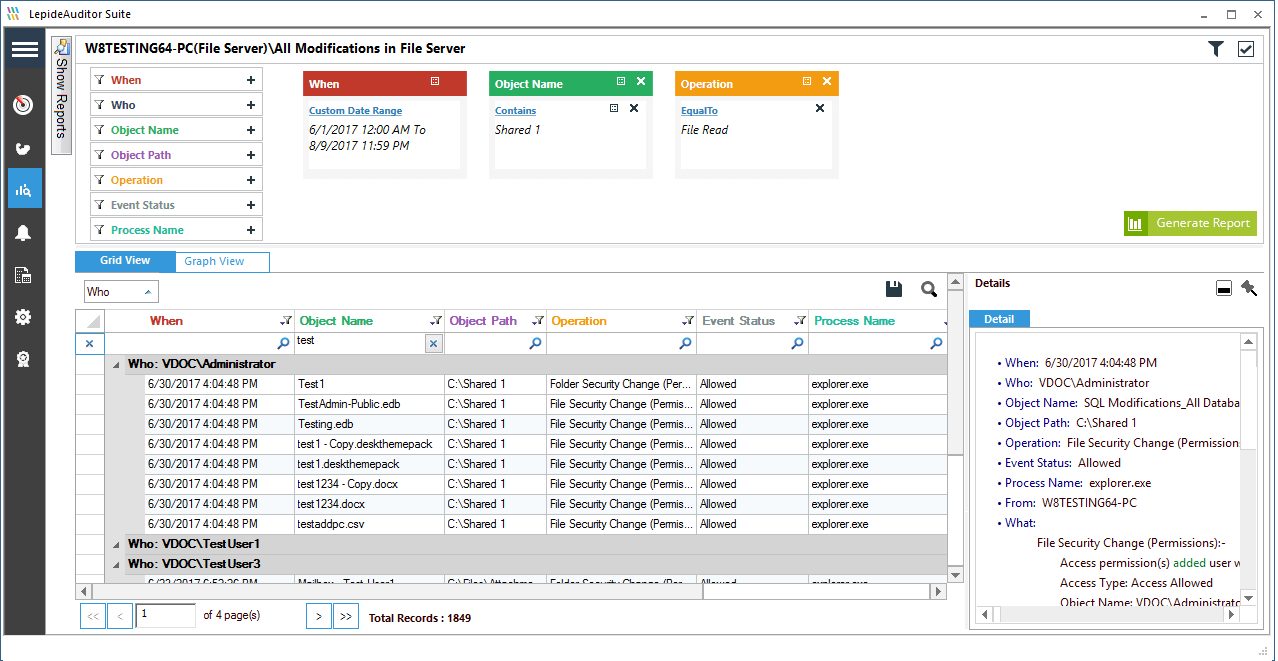
Task: Open the award ribbon icon in sidebar
Action: (x=24, y=359)
